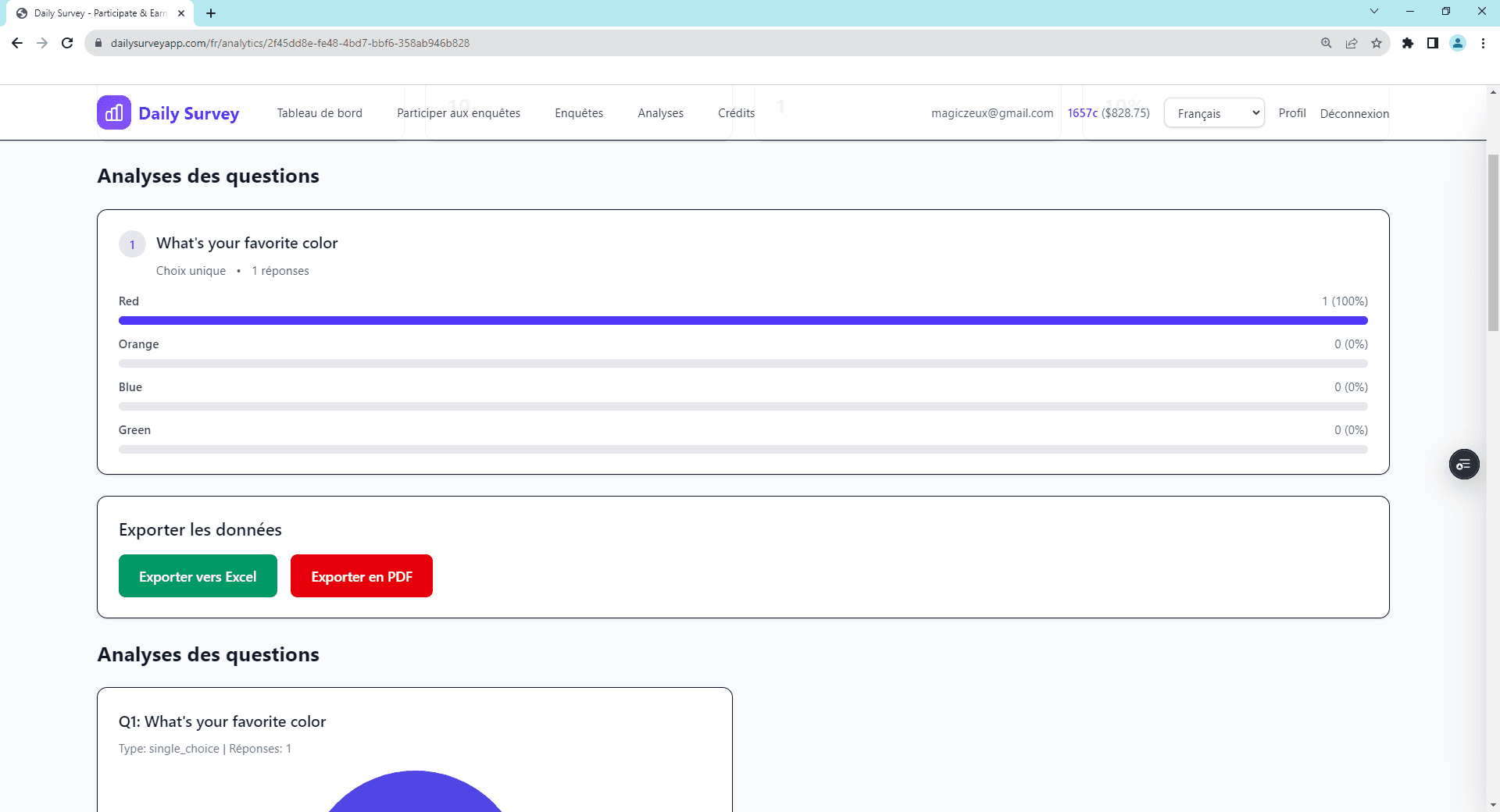The width and height of the screenshot is (1500, 812).
Task: Select the Analyses navigation item
Action: pyautogui.click(x=660, y=112)
